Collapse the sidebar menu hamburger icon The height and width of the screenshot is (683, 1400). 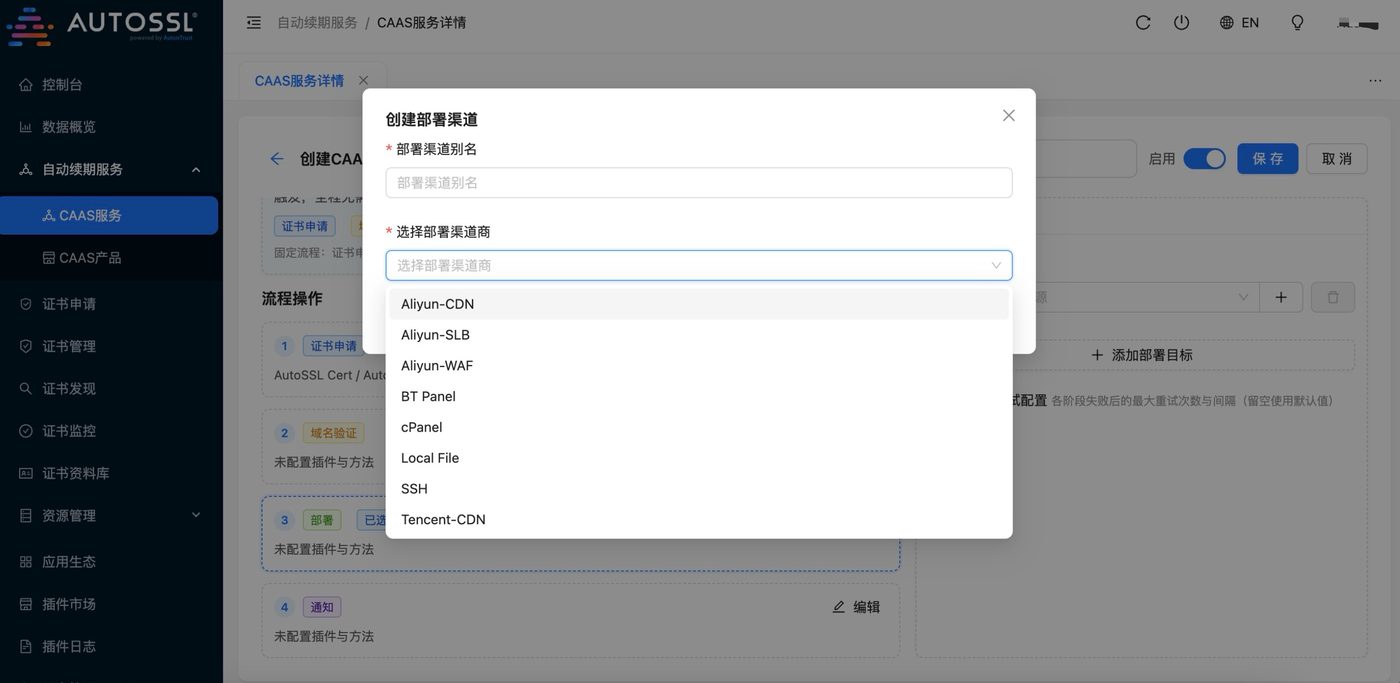(254, 22)
